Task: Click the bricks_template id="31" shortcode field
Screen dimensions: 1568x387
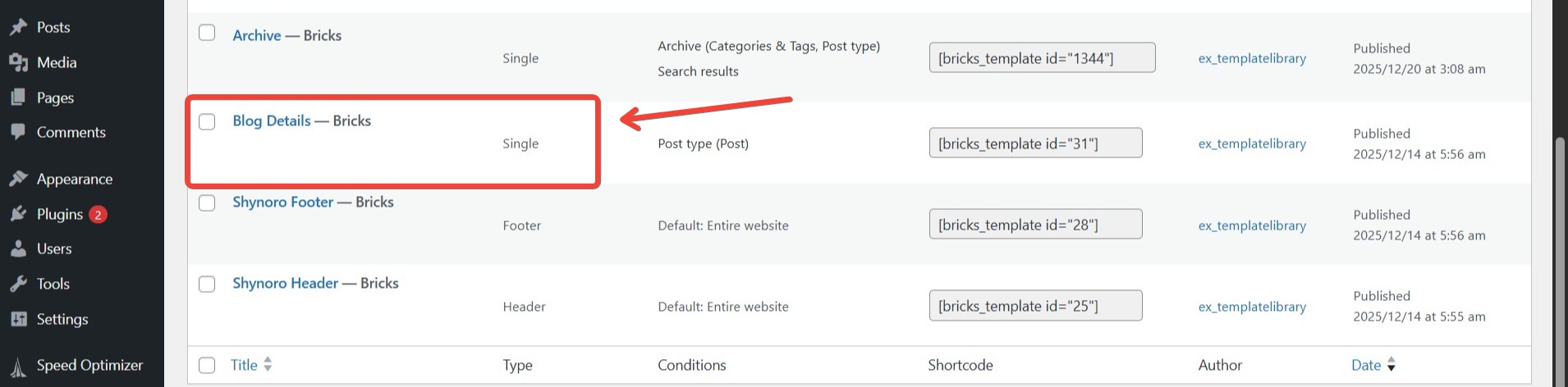Action: point(1035,143)
